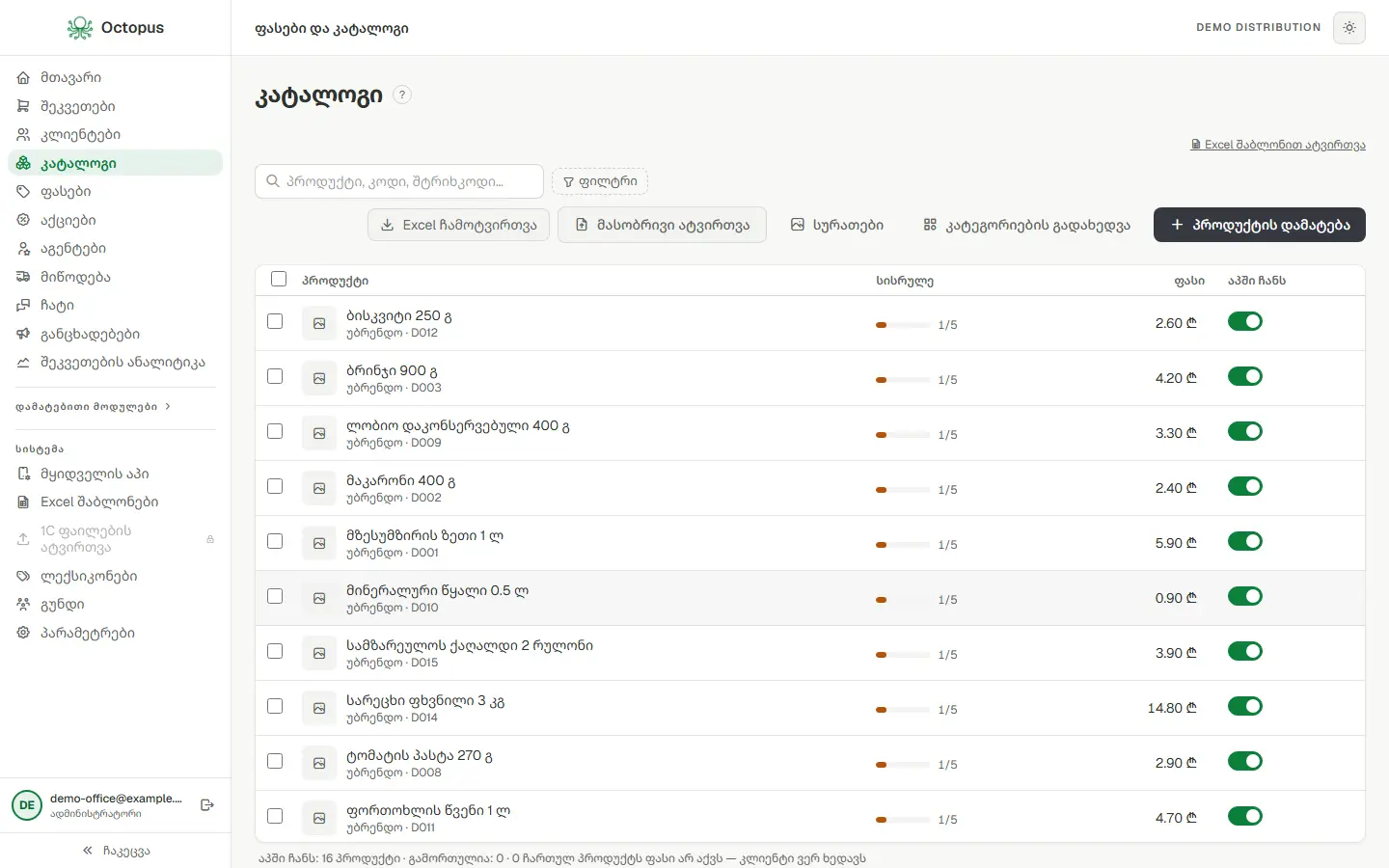This screenshot has width=1389, height=868.
Task: Click fill progress bar for ფორთოხლის წვენი 1 ლ
Action: 903,820
